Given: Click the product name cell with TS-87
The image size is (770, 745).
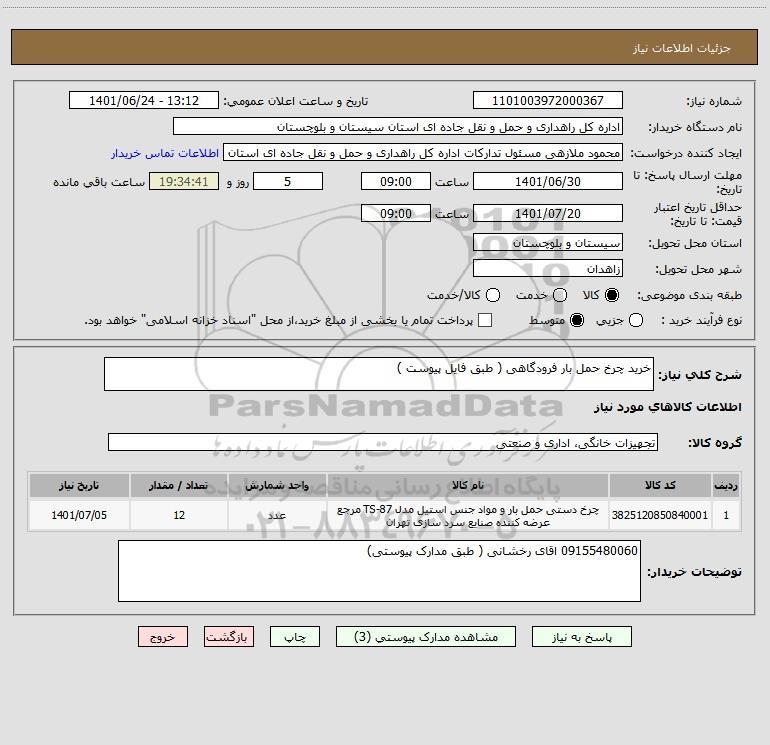Looking at the screenshot, I should click(x=468, y=515).
